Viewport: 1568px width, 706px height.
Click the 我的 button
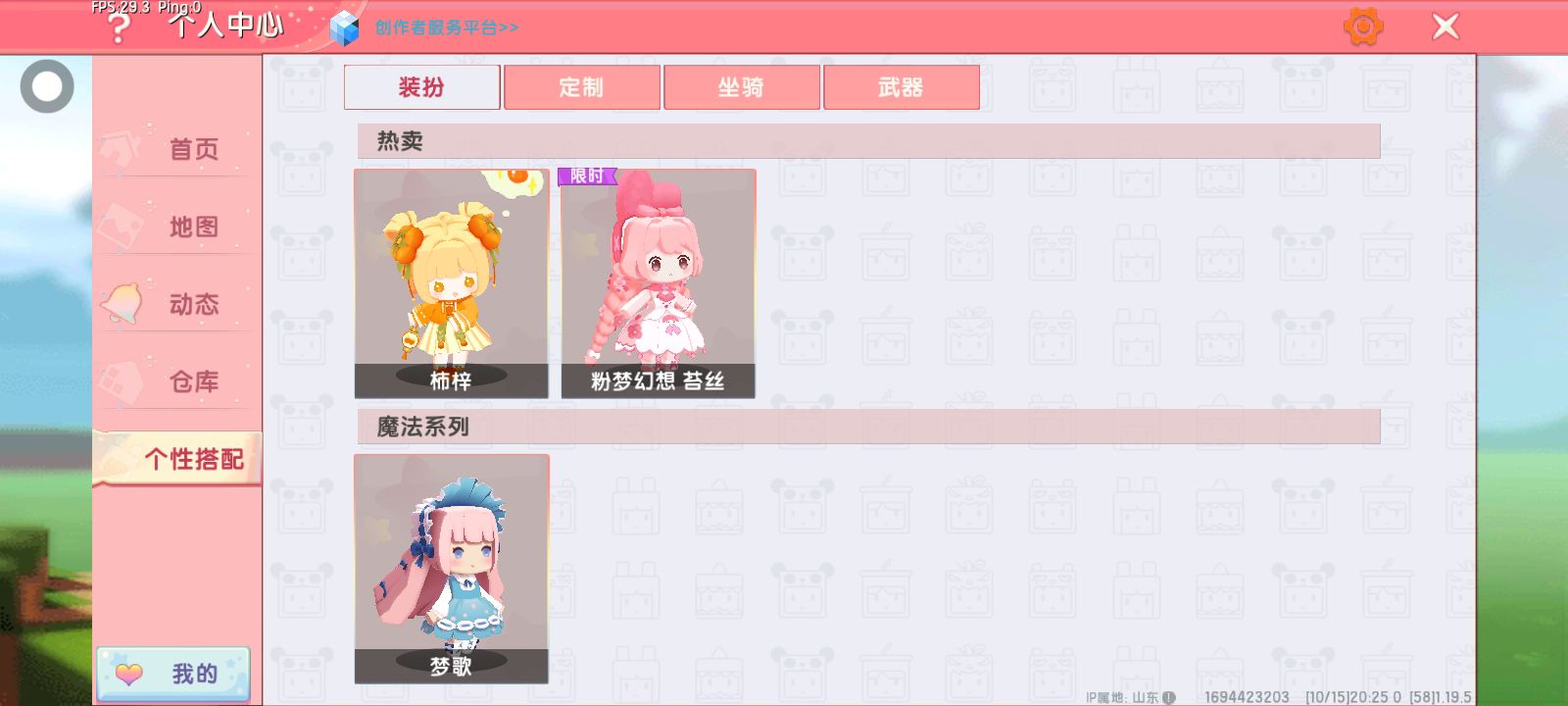point(173,674)
